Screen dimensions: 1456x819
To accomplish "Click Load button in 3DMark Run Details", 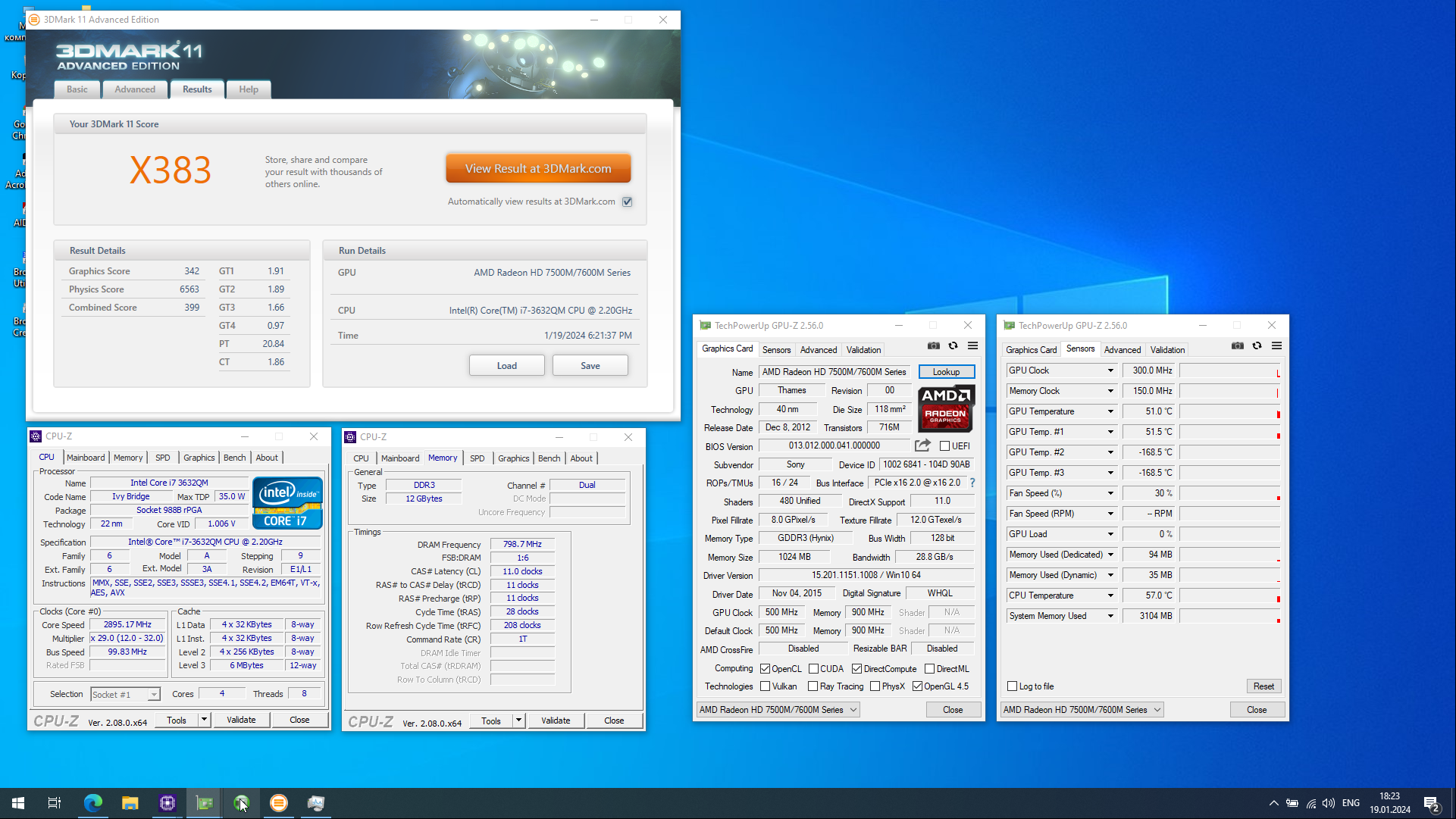I will coord(507,366).
